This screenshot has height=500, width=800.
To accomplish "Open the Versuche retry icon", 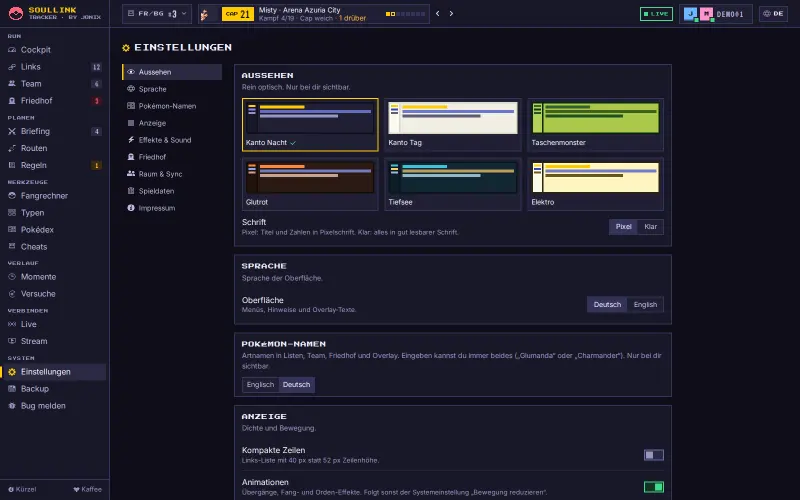I will 12,294.
